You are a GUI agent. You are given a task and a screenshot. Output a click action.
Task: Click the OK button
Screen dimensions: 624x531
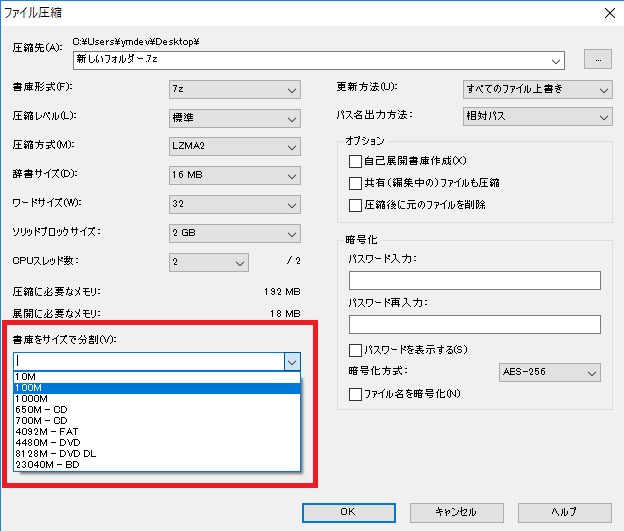coord(346,511)
